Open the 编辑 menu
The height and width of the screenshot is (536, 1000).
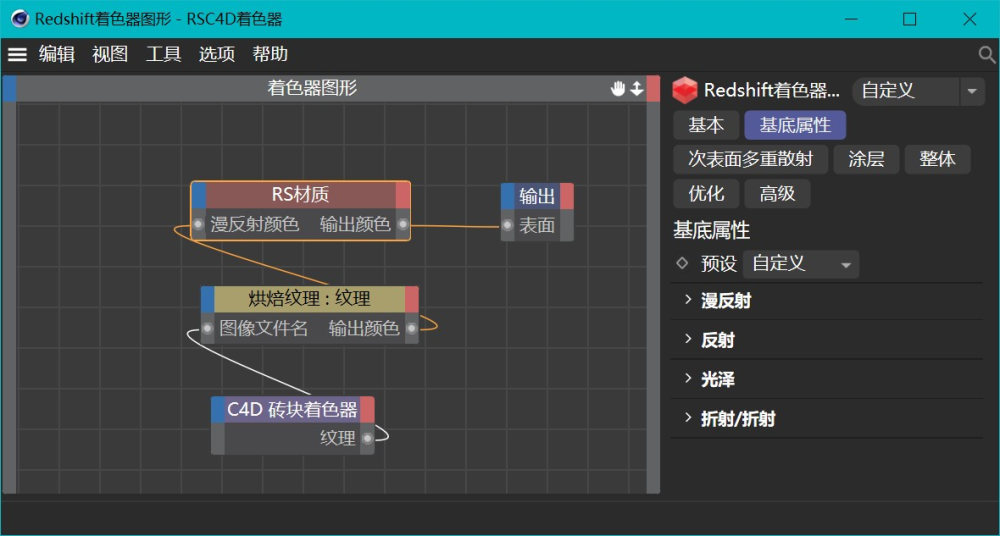[57, 55]
